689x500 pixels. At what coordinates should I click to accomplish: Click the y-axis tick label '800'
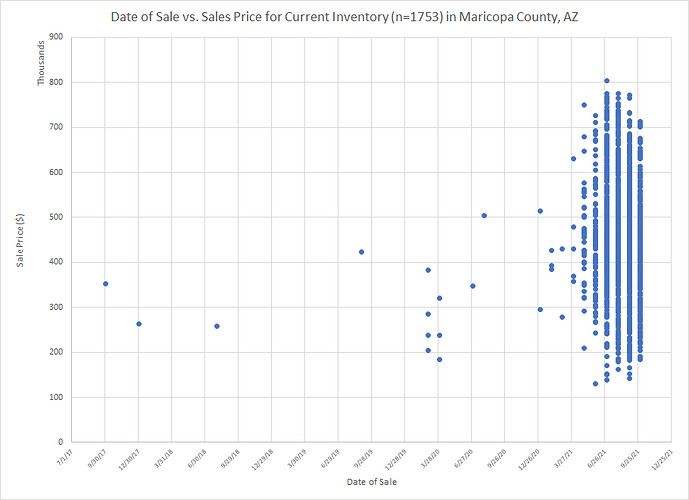(56, 82)
